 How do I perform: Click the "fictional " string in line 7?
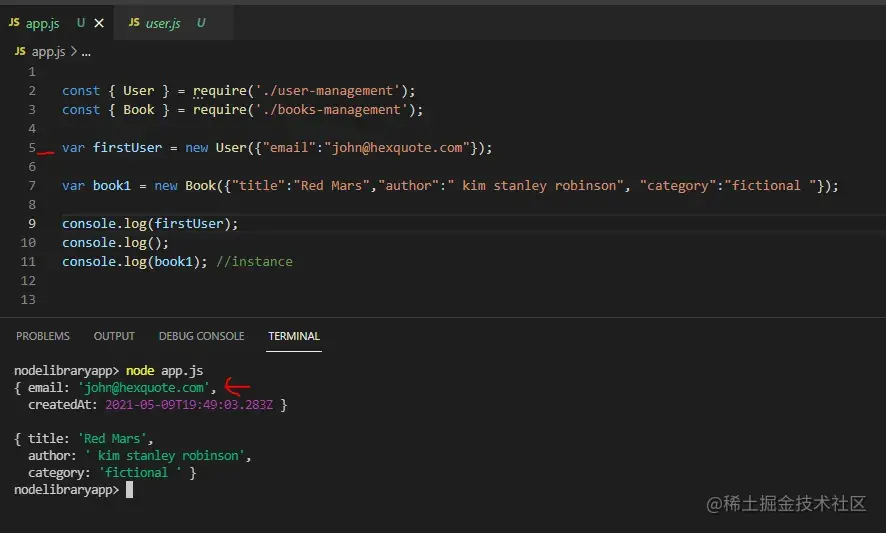click(x=771, y=186)
